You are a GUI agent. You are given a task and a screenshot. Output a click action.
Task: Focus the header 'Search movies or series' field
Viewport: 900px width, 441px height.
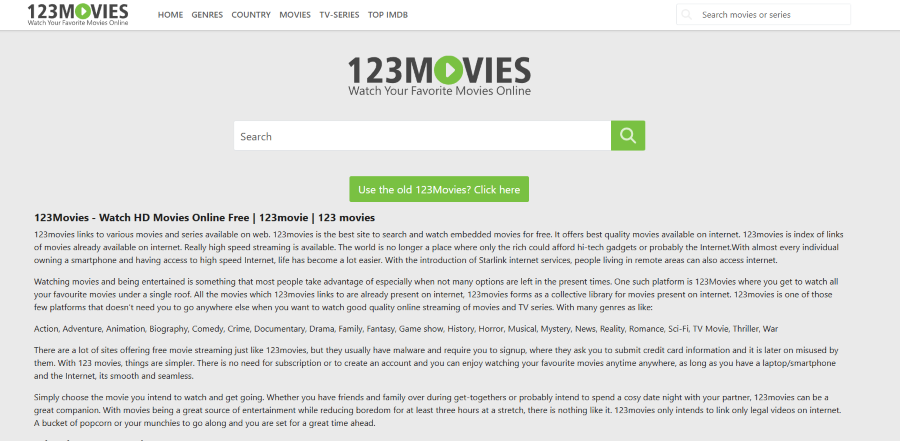[763, 15]
